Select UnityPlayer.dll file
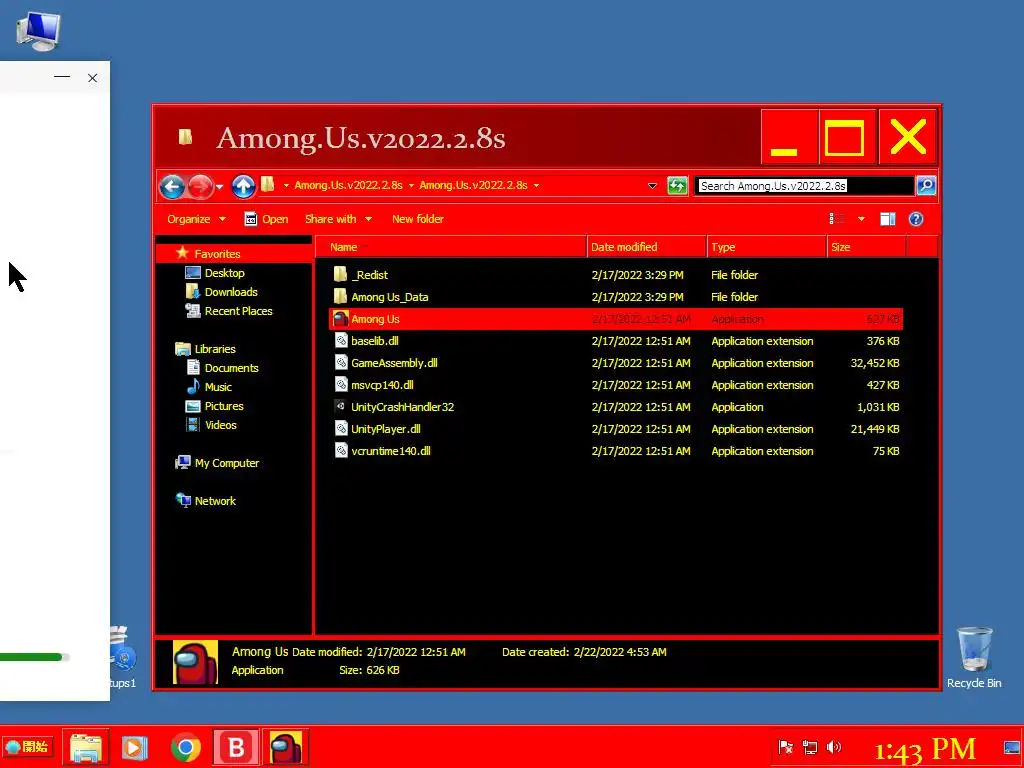The width and height of the screenshot is (1024, 768). pos(616,429)
